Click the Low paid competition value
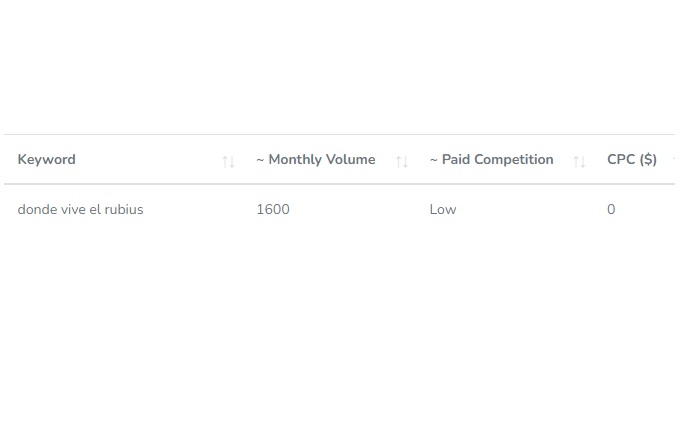 [442, 210]
